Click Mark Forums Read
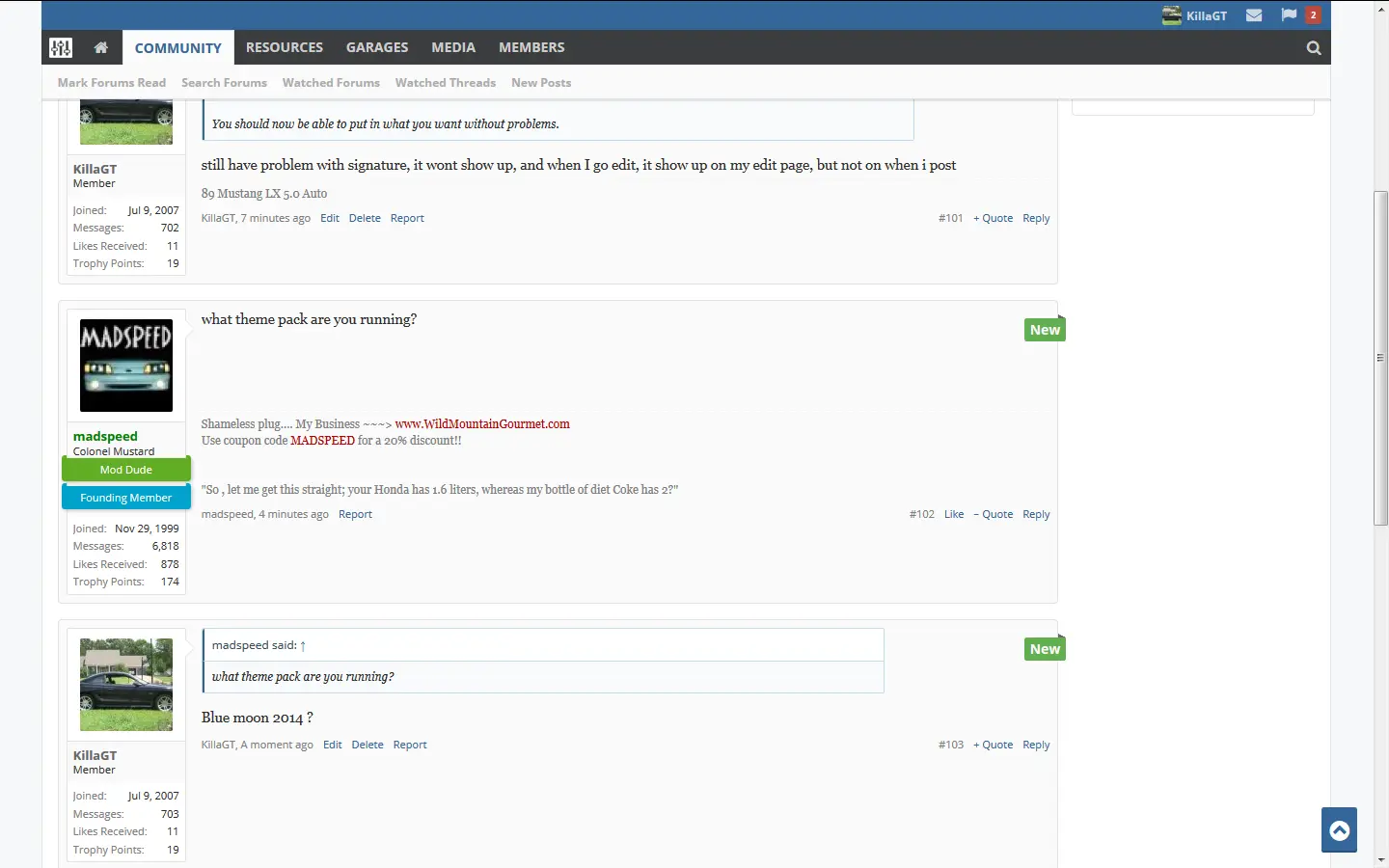 point(112,83)
